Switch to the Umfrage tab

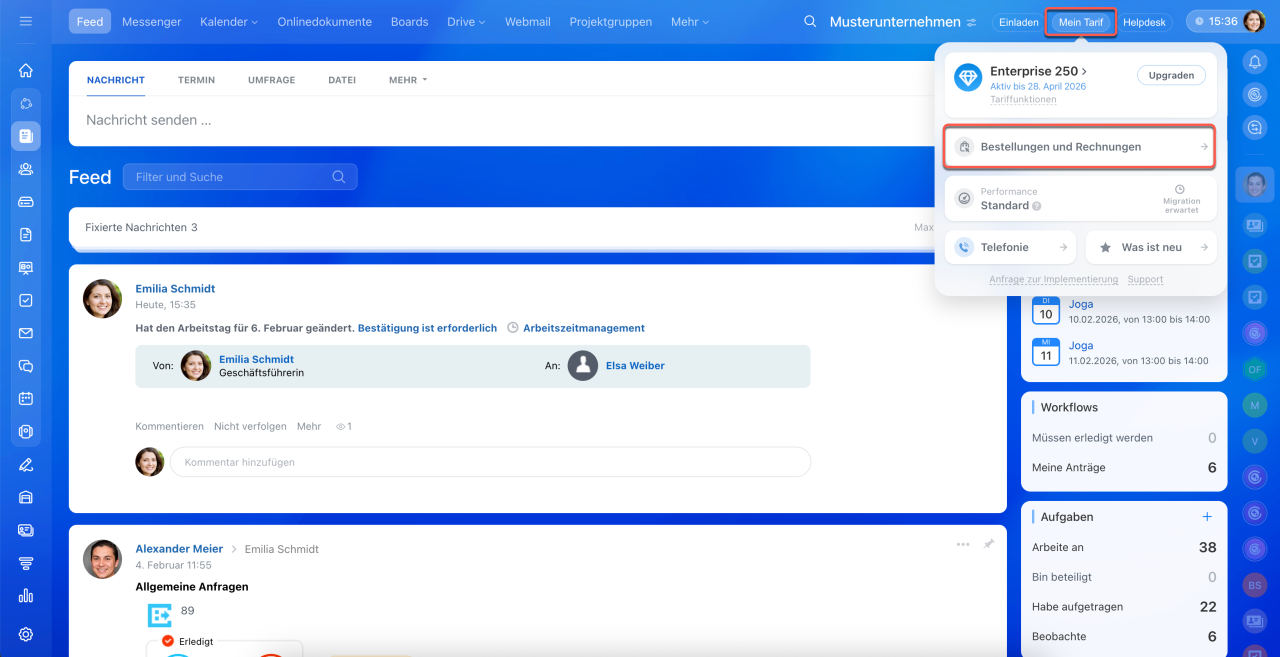(x=271, y=80)
